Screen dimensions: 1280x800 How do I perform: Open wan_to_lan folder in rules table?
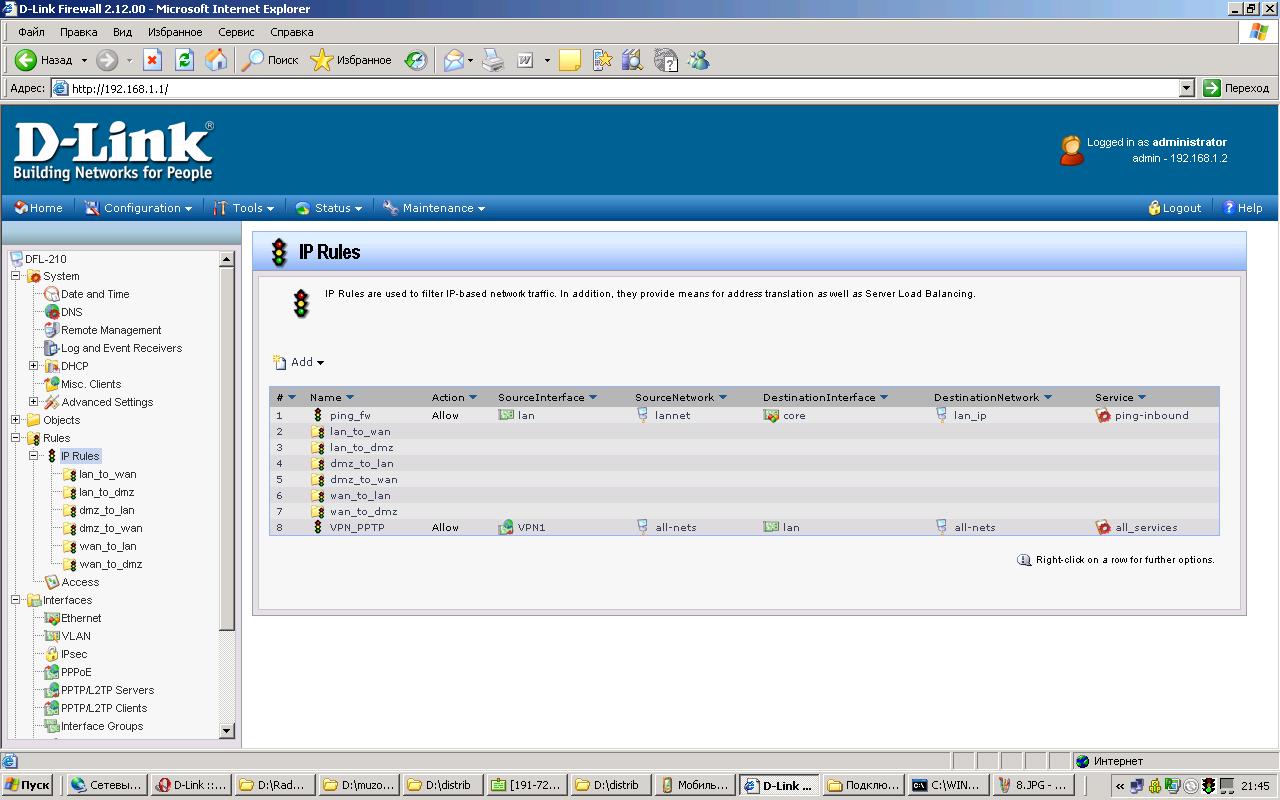click(x=360, y=495)
